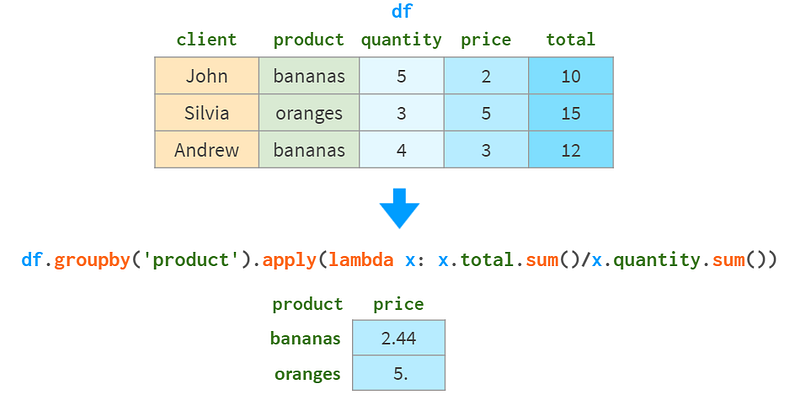This screenshot has height=395, width=800.
Task: Select the Andrew client cell
Action: point(207,150)
